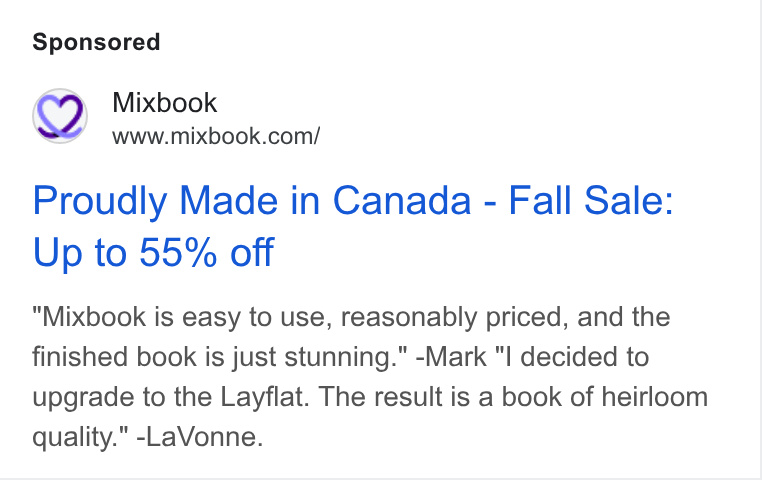
Task: Visit the www.mixbook.com/ URL
Action: click(216, 137)
